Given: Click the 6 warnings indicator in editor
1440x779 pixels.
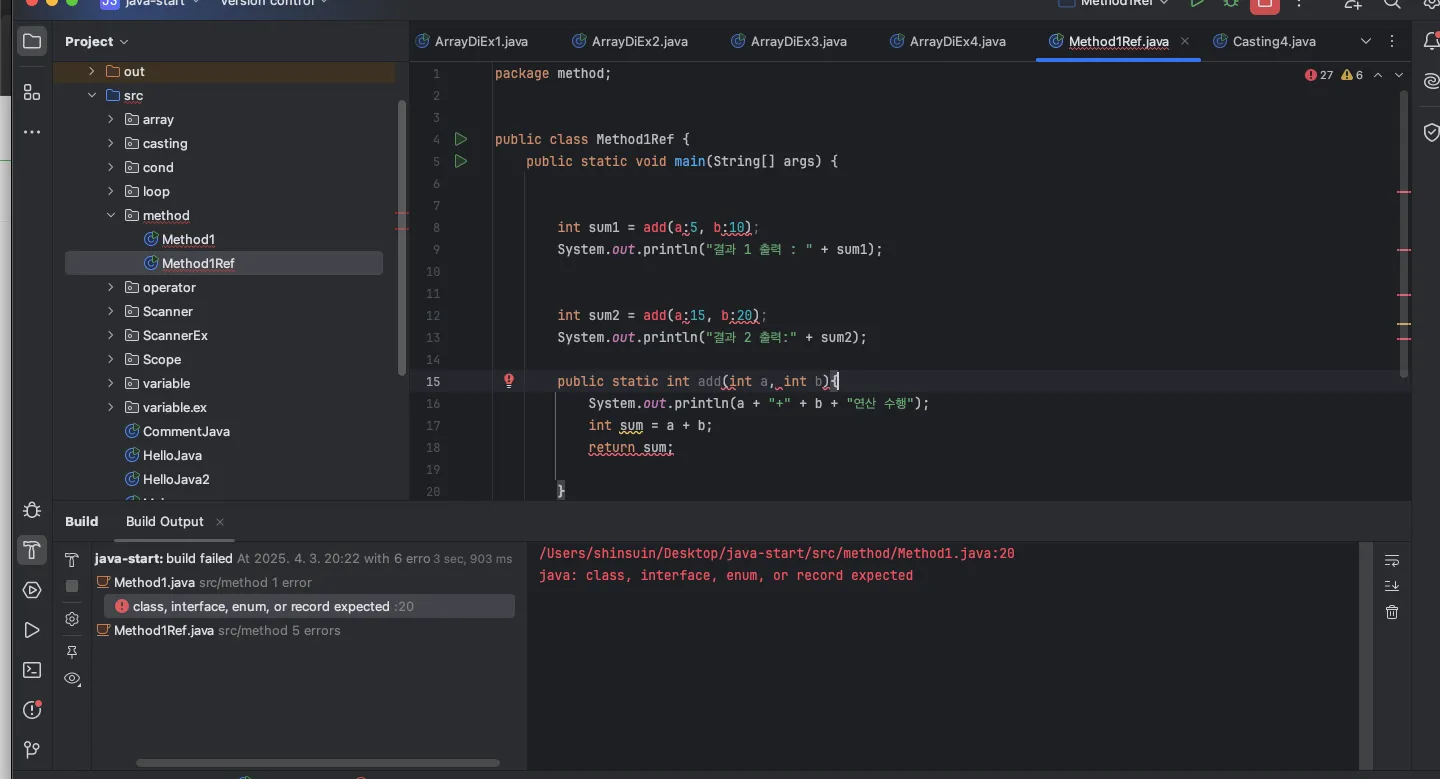Looking at the screenshot, I should point(1352,75).
